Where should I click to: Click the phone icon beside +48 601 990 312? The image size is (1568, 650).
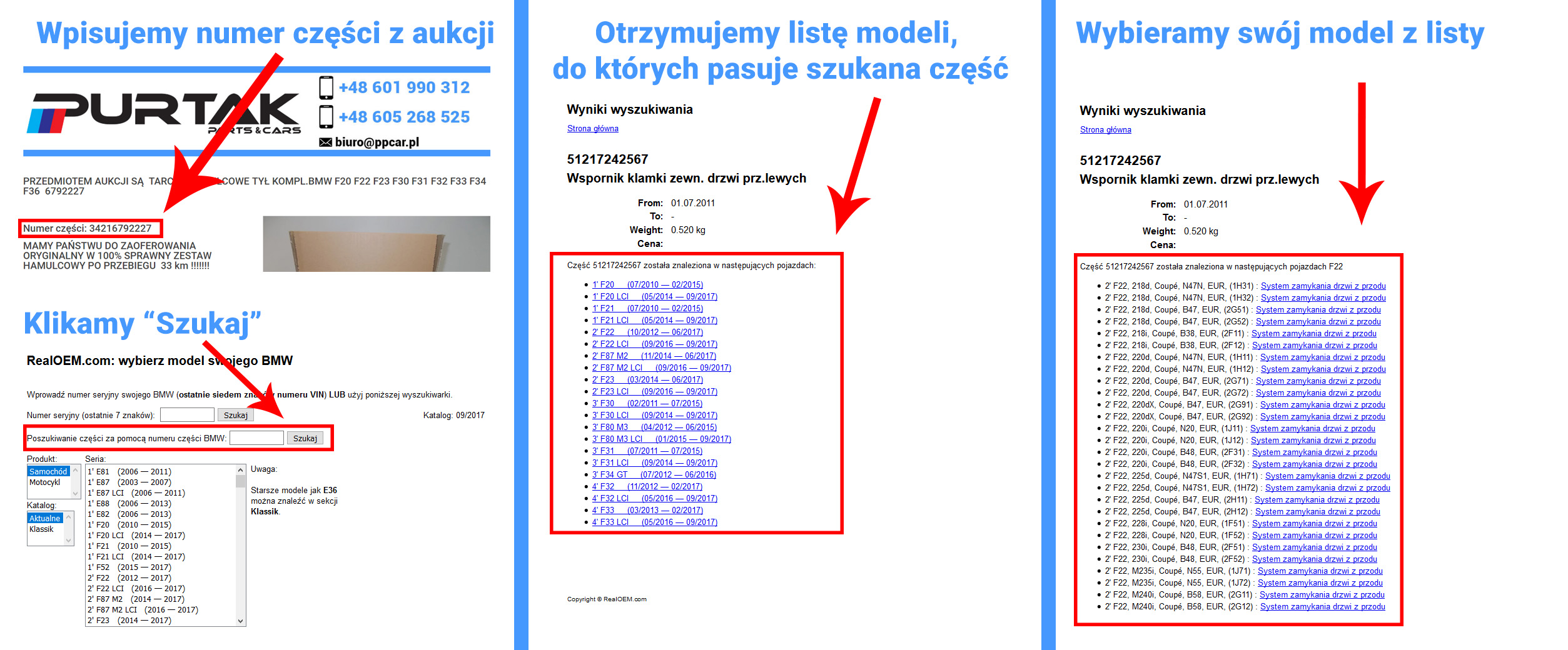[x=326, y=87]
